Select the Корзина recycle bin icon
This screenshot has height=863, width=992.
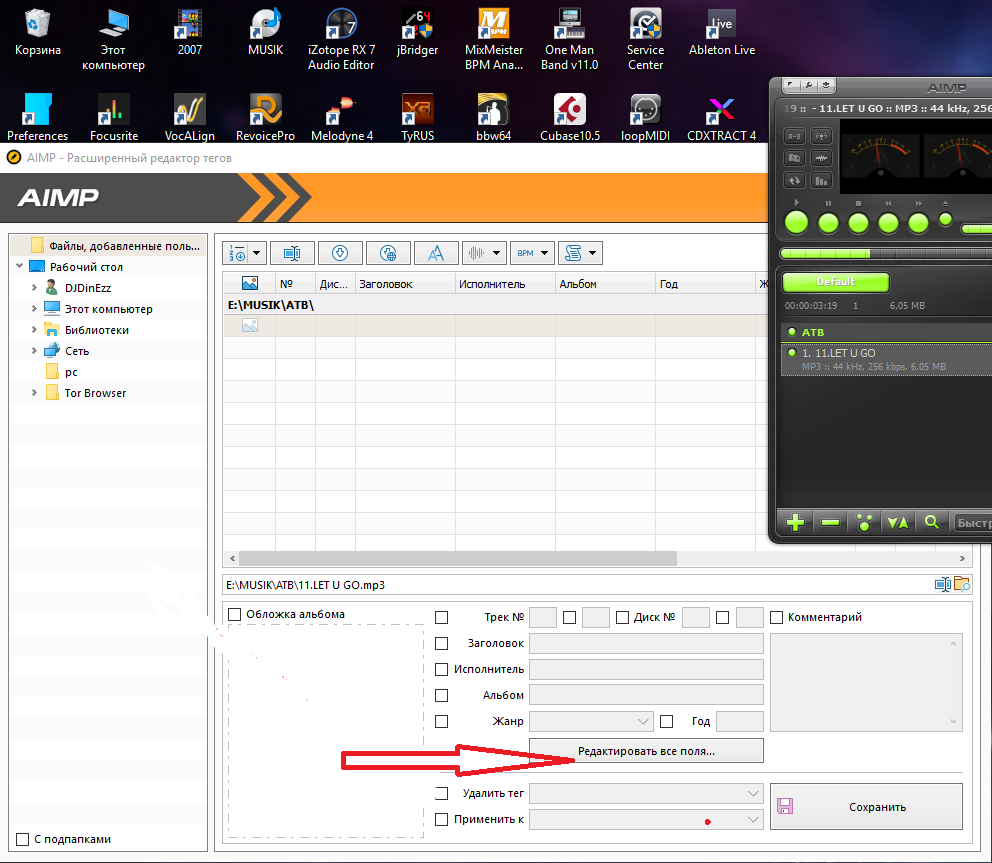coord(37,33)
